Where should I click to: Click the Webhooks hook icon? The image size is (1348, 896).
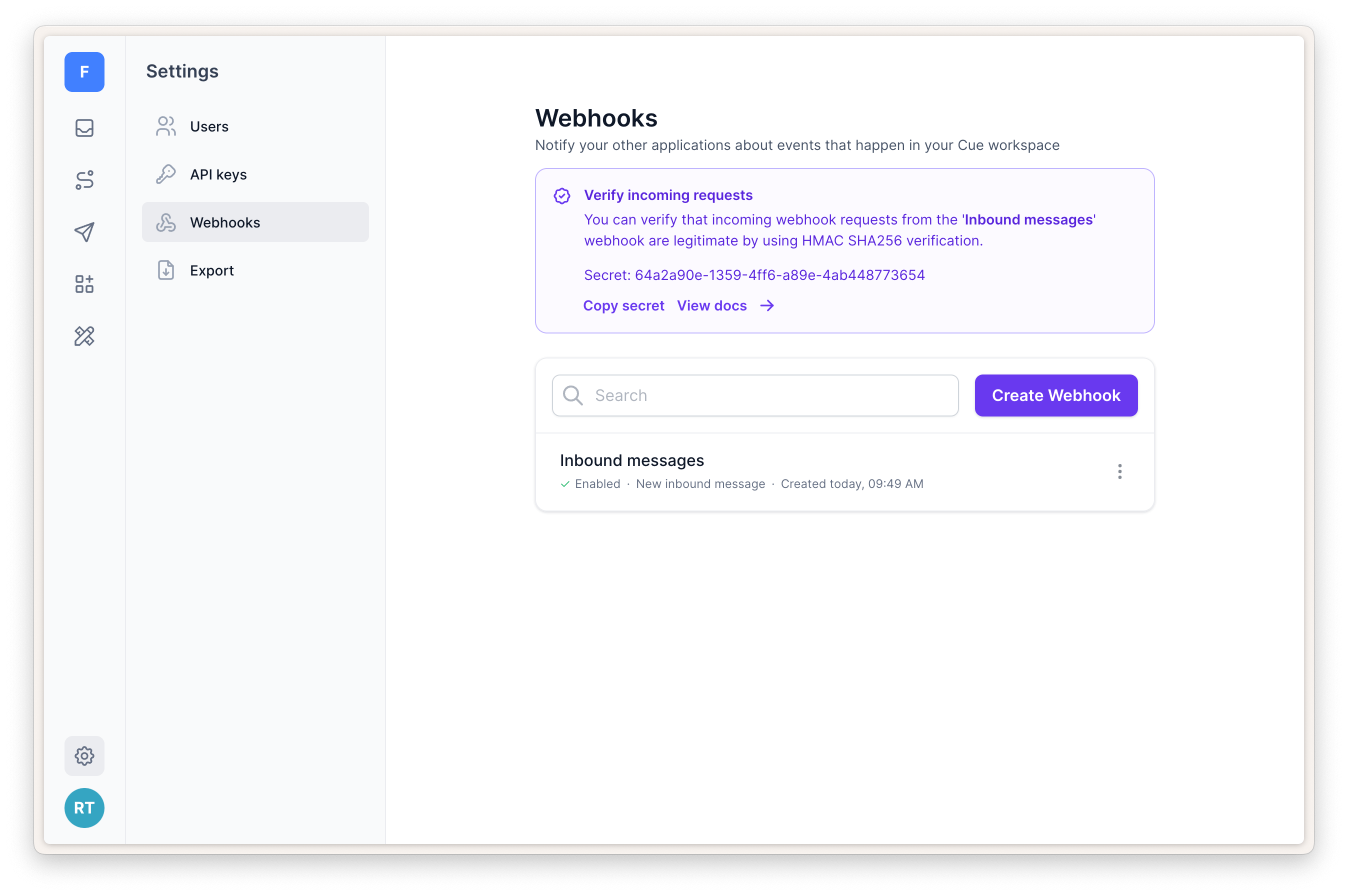tap(165, 222)
